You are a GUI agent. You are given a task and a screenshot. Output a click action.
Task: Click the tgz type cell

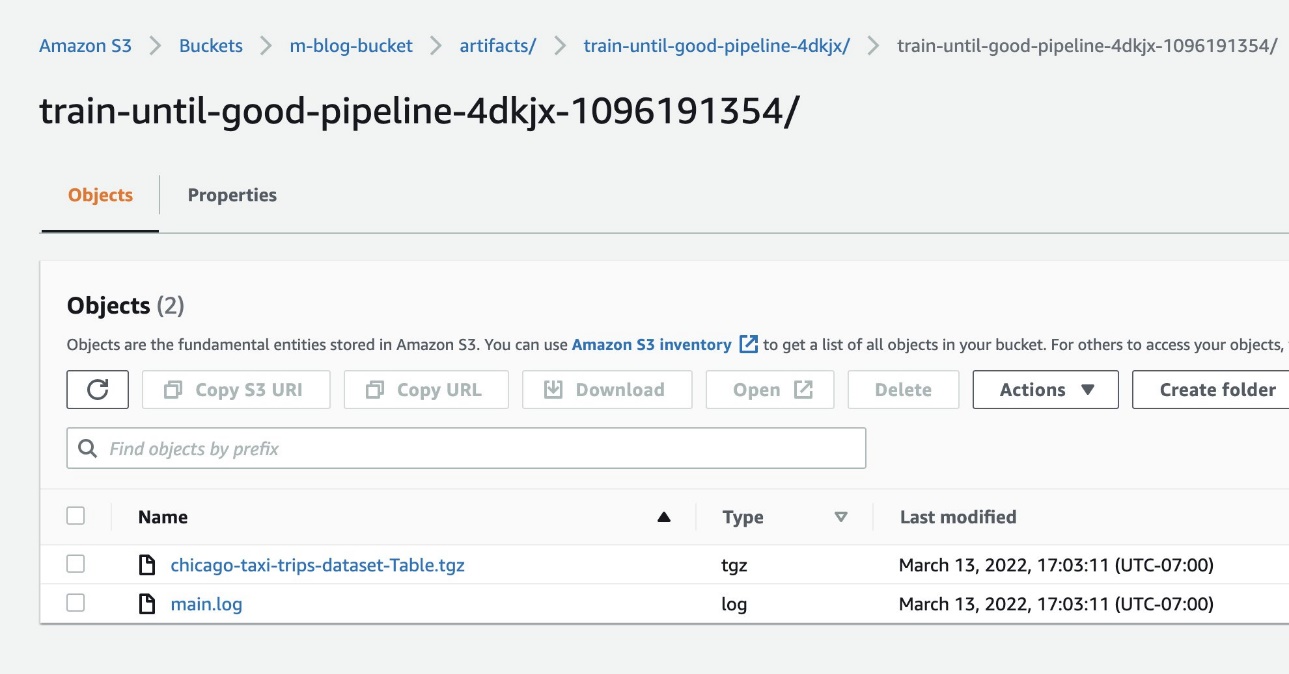pos(735,565)
